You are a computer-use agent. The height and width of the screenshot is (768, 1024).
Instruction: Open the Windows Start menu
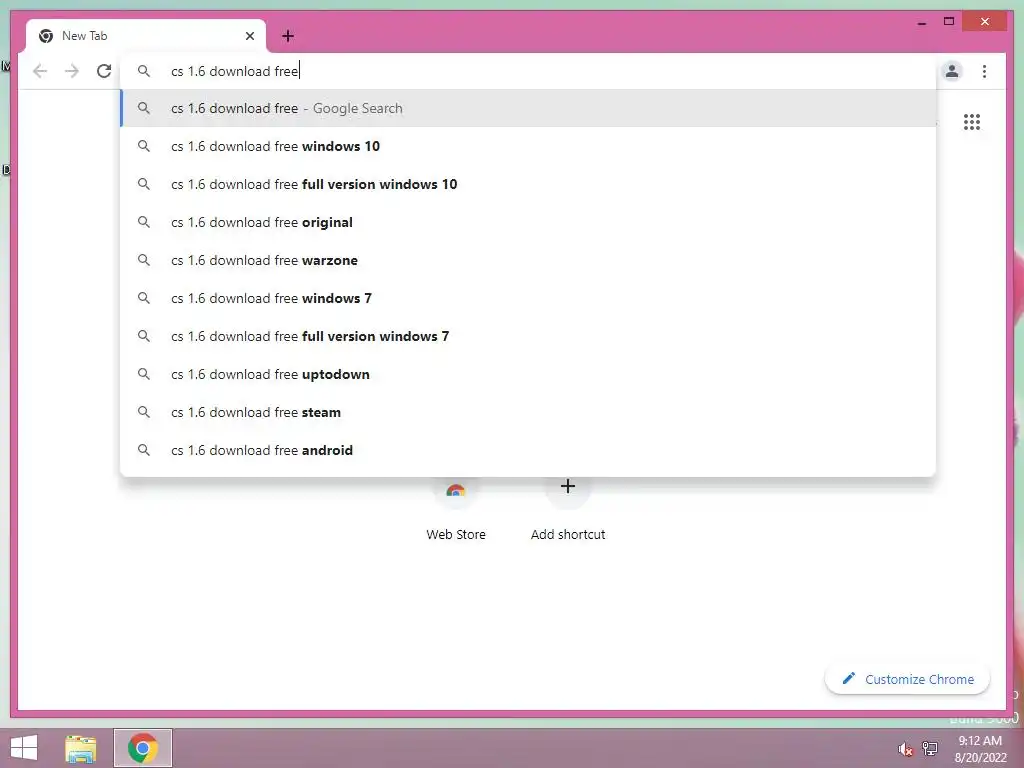[24, 748]
